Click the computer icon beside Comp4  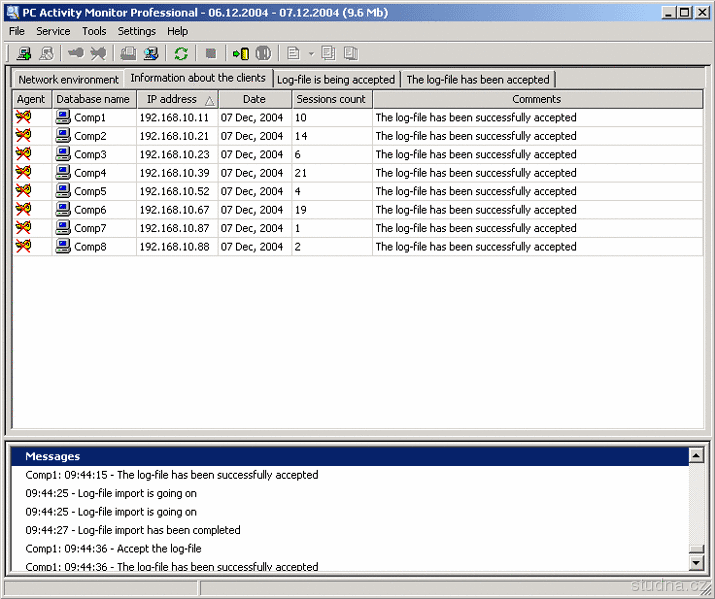click(x=63, y=173)
